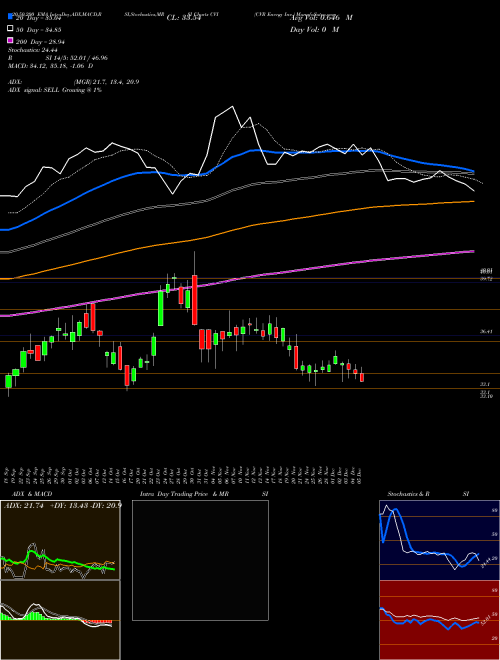Viewport: 500px width, 660px height.
Task: Select the '20 Day - 33.94' legend text
Action: pos(38,18)
